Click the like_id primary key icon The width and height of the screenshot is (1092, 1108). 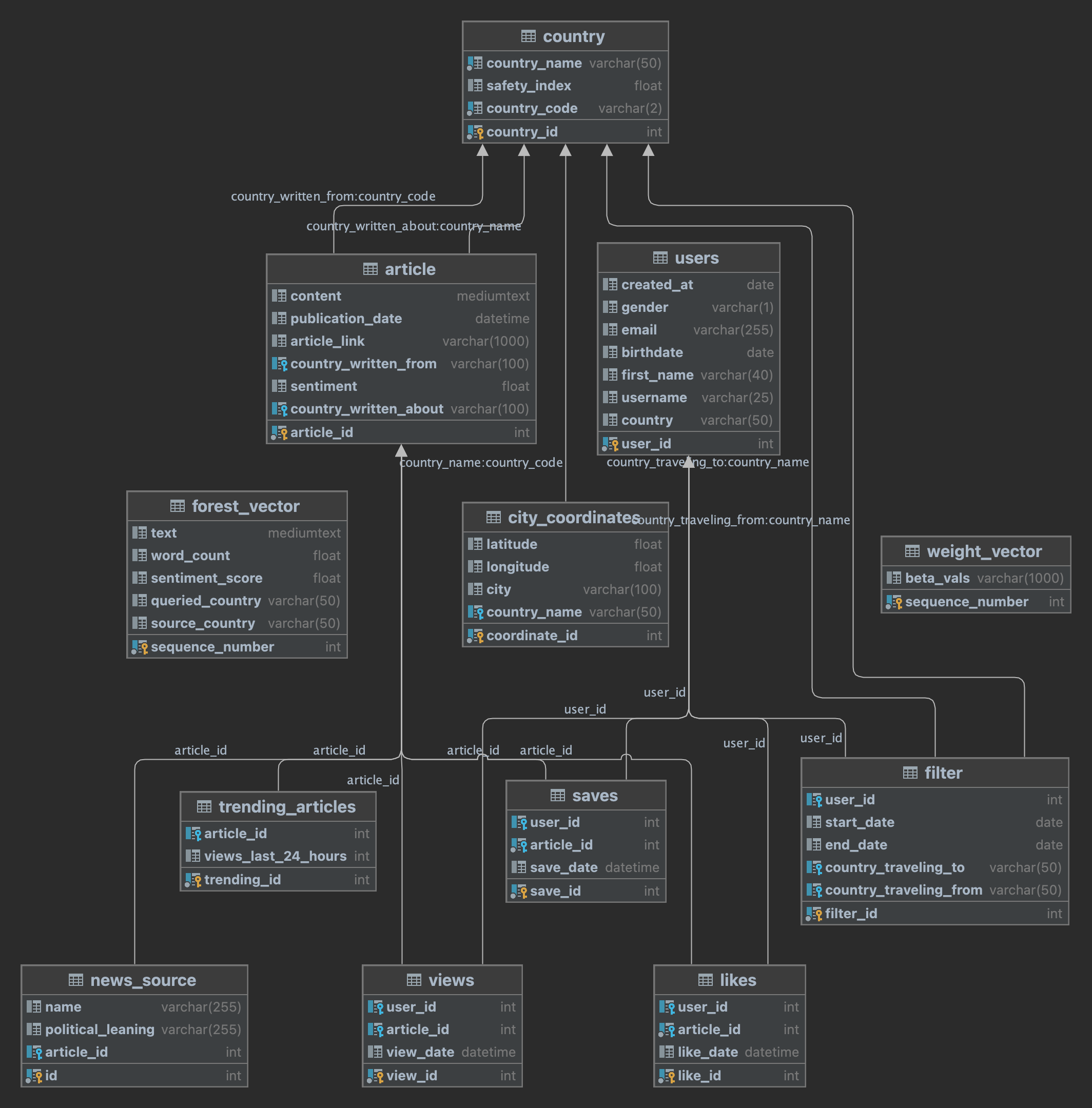tap(667, 1076)
